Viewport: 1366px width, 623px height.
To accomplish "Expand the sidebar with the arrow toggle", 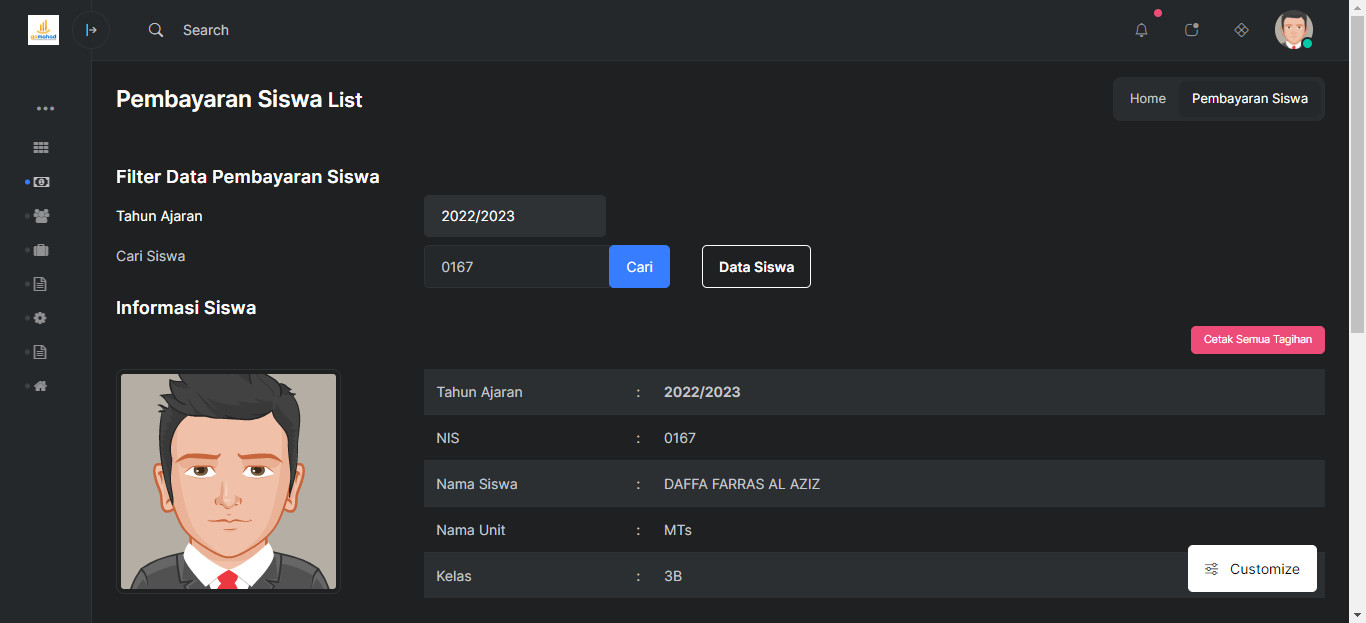I will (91, 30).
